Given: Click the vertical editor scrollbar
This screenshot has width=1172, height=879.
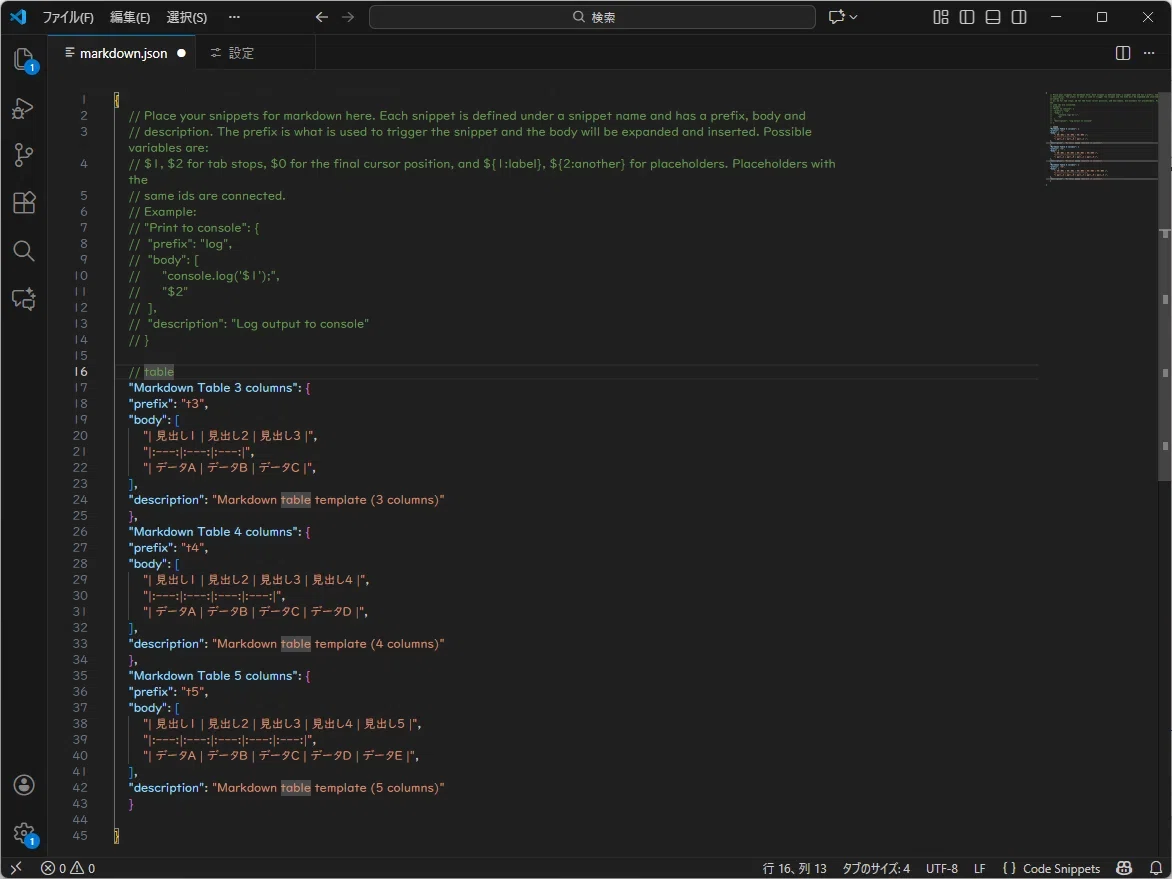Looking at the screenshot, I should 1165,284.
